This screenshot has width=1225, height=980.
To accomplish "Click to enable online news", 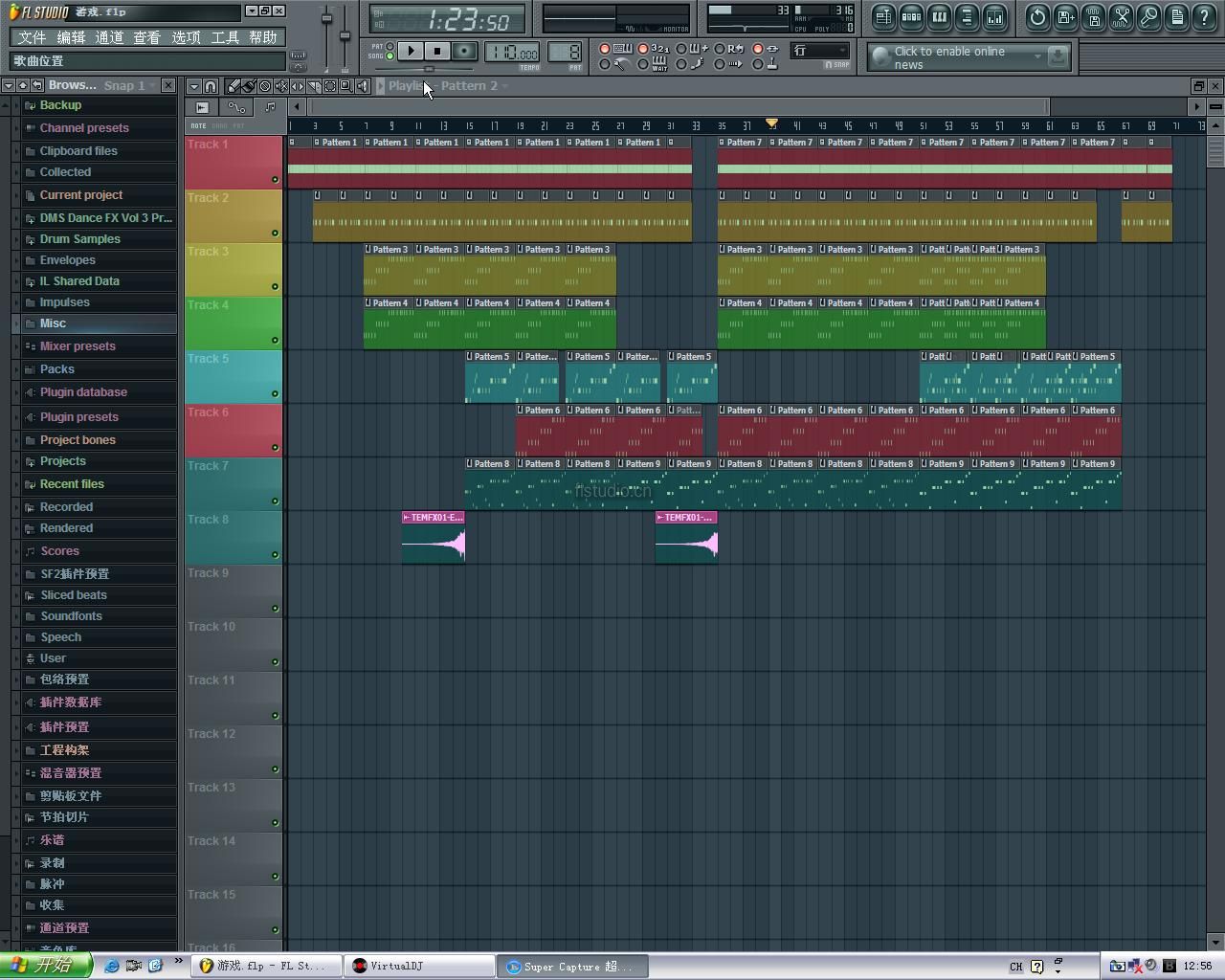I will [949, 57].
